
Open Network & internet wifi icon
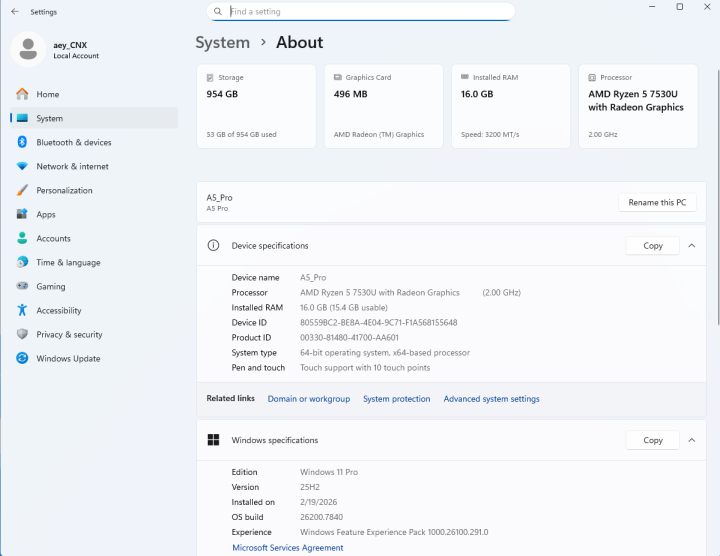coord(22,166)
